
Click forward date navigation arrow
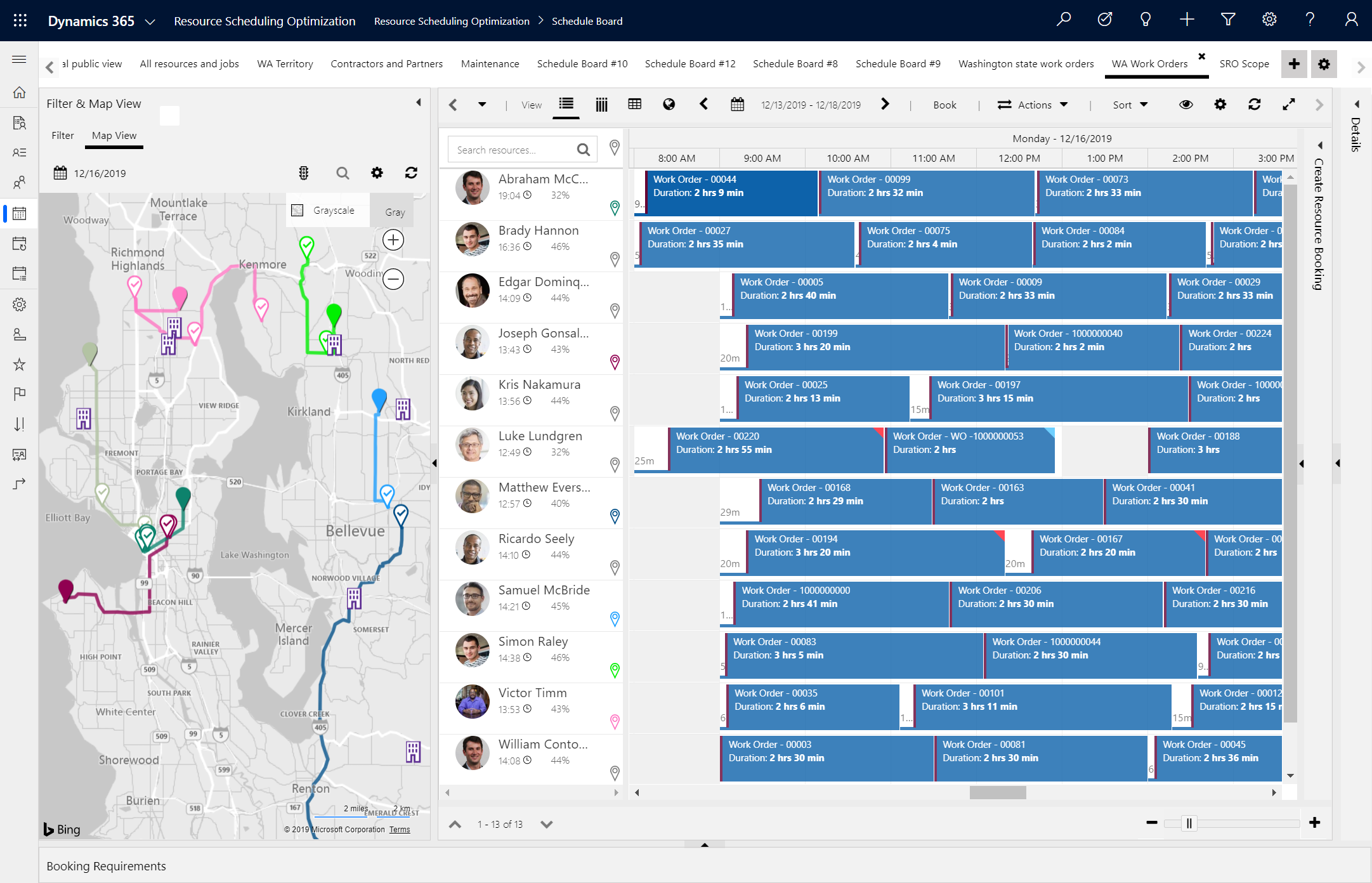pos(883,105)
